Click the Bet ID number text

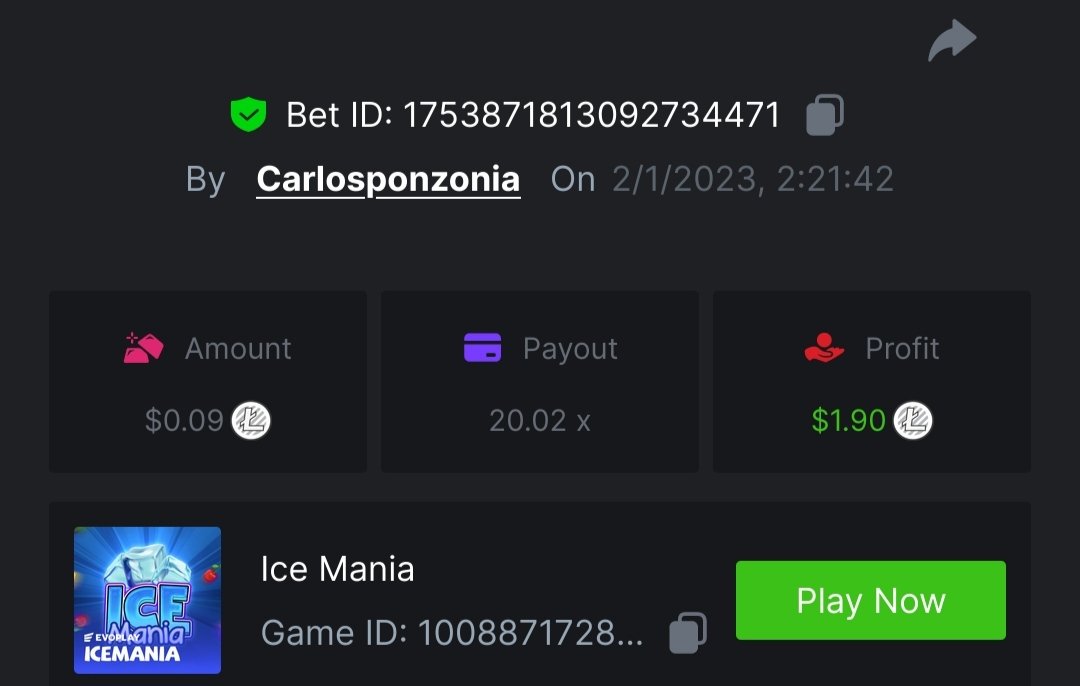[x=591, y=115]
